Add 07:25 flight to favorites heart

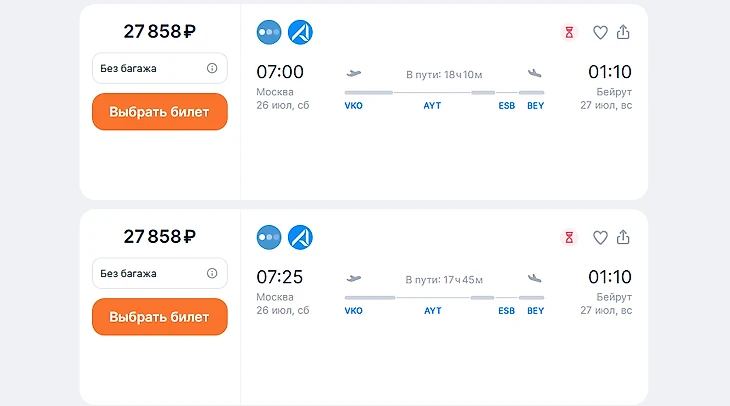(x=600, y=237)
